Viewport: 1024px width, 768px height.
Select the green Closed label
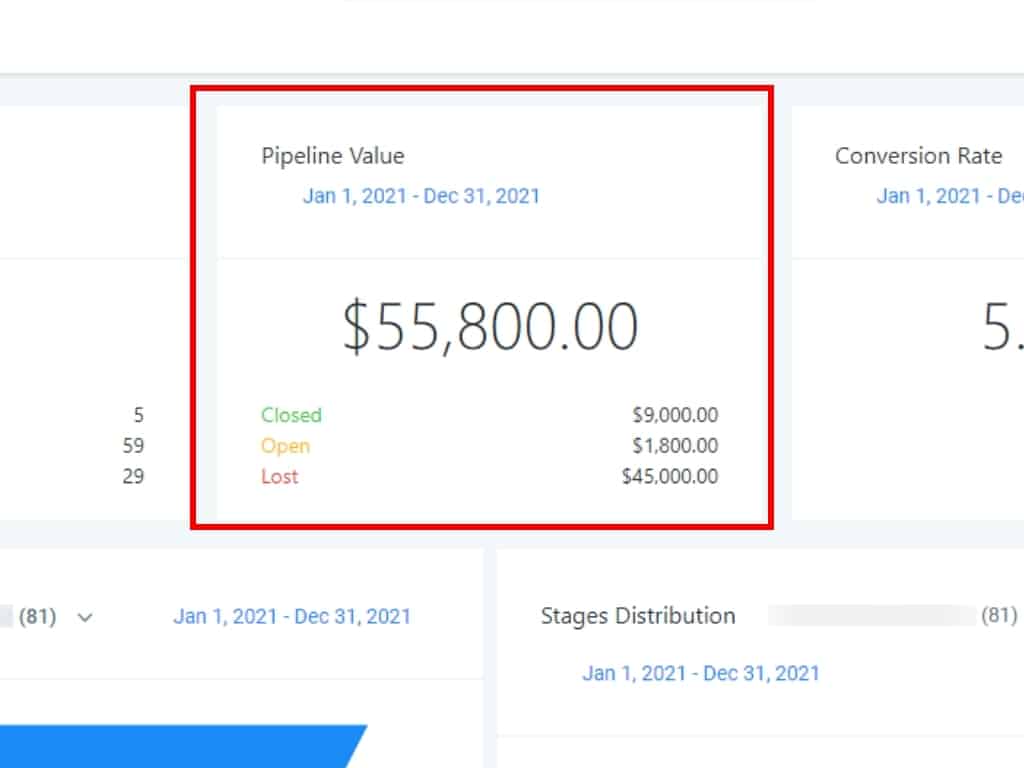(291, 415)
